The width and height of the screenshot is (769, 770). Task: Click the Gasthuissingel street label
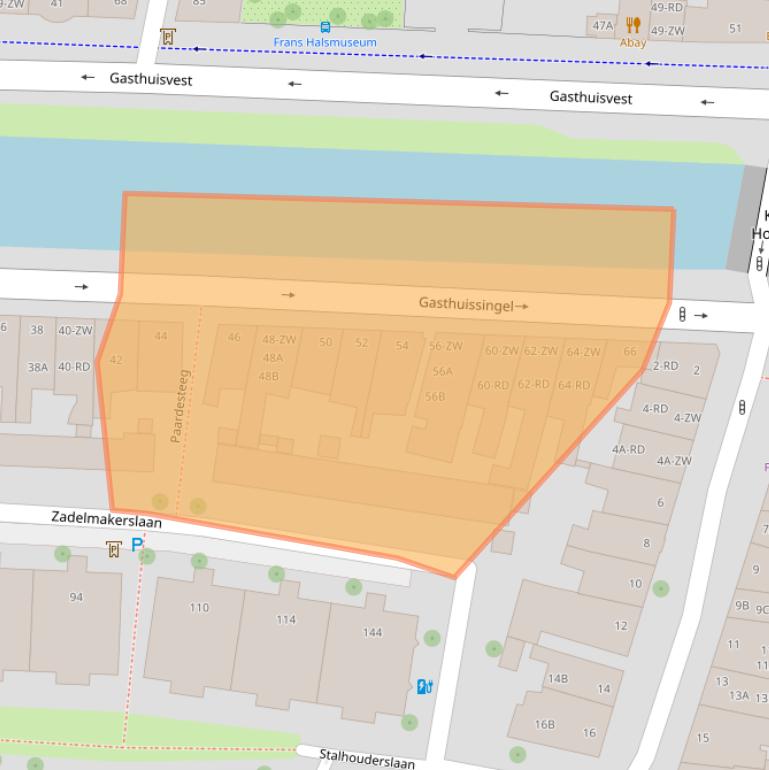(x=466, y=303)
